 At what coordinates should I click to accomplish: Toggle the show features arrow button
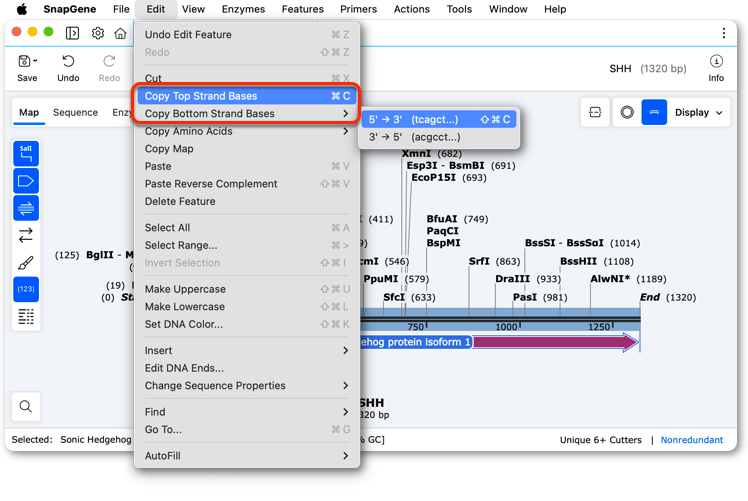click(26, 181)
